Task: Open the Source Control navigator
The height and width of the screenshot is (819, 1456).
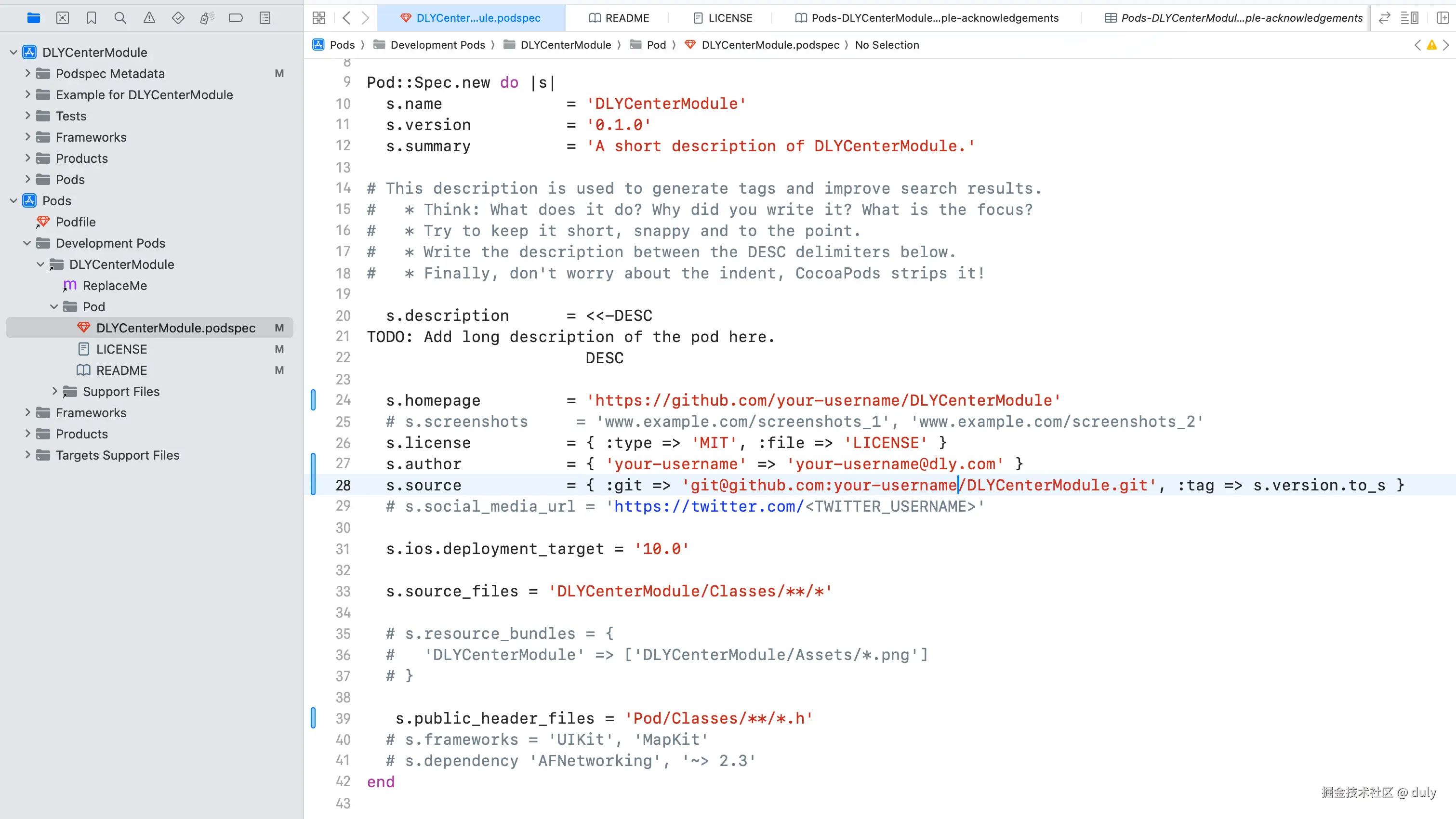Action: pos(63,18)
